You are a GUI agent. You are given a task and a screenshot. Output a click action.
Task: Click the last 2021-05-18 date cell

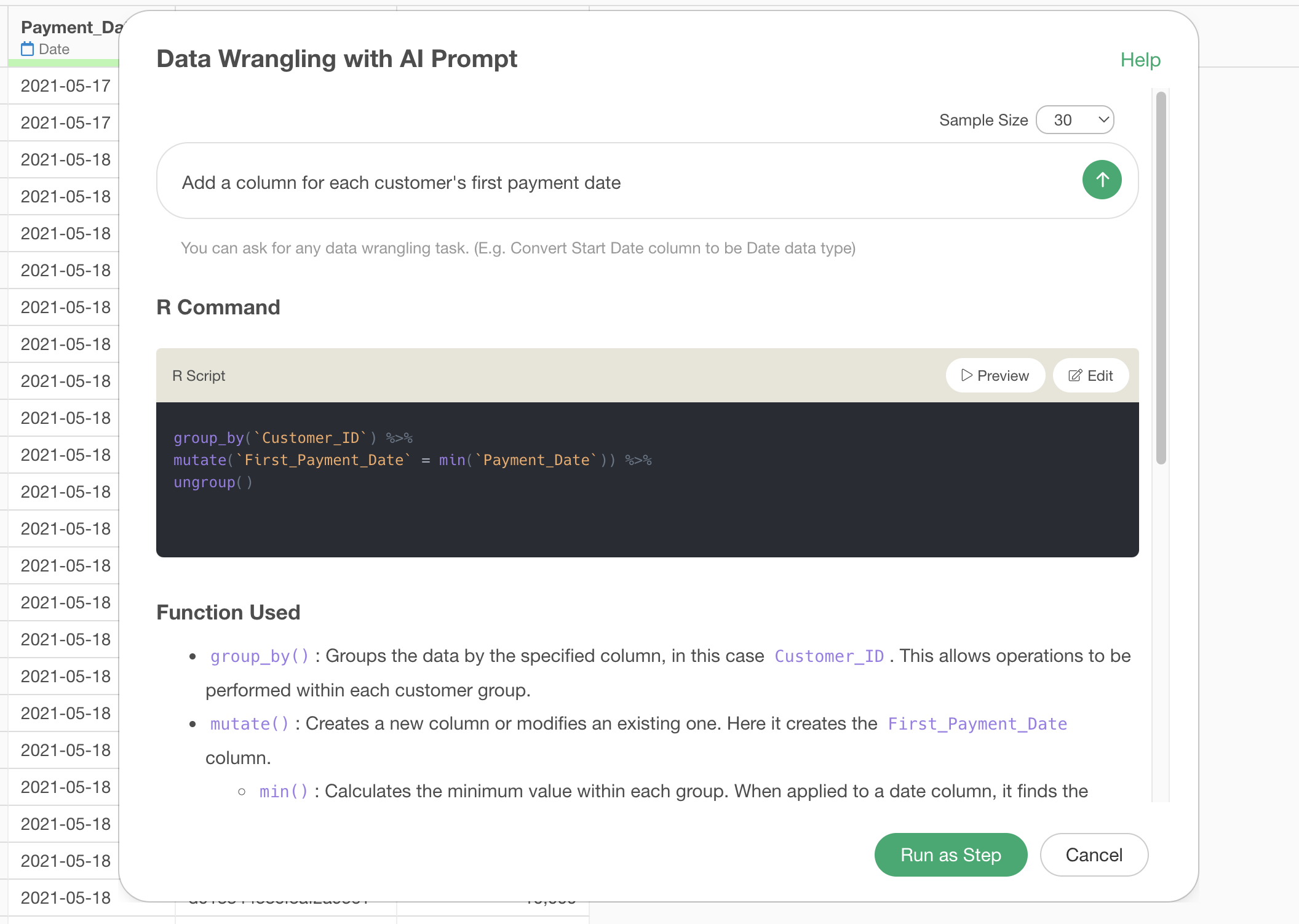[x=65, y=898]
